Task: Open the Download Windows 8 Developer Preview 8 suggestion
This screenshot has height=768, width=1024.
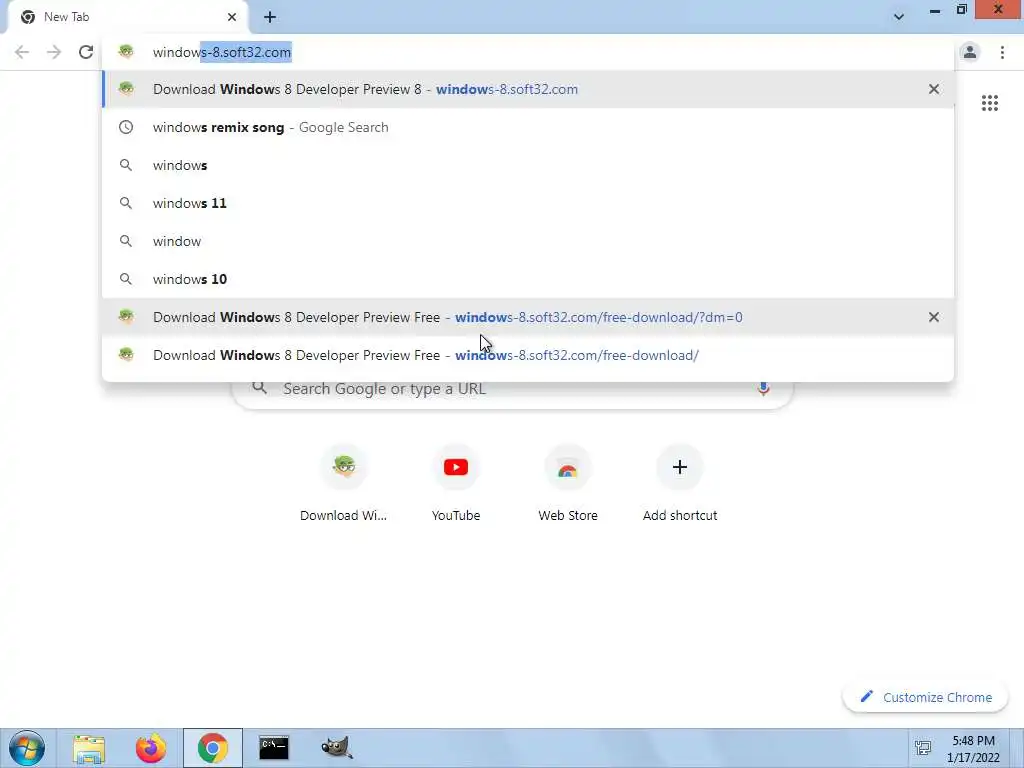Action: click(528, 89)
